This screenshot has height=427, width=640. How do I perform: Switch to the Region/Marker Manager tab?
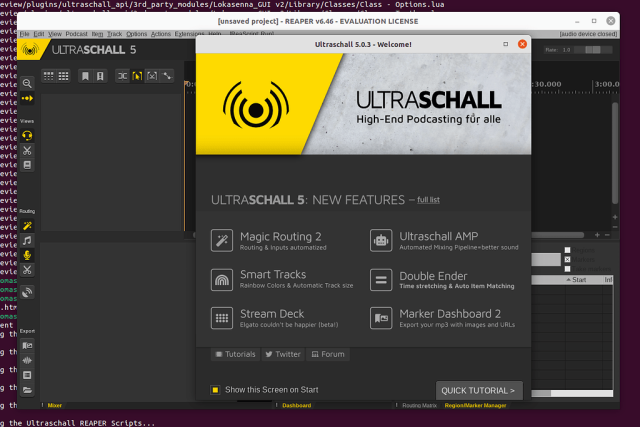tap(475, 405)
